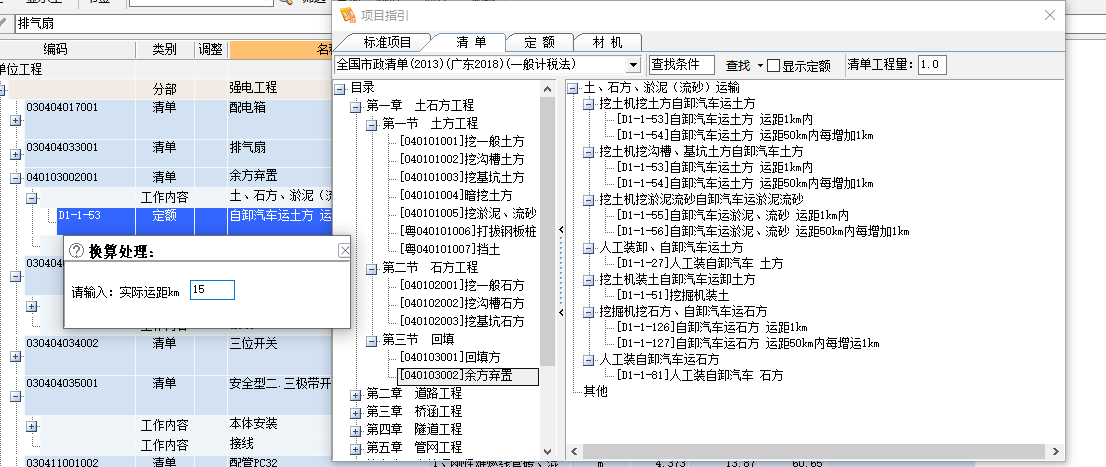Expand 第二章 道路工程 node
The height and width of the screenshot is (467, 1106).
(356, 394)
